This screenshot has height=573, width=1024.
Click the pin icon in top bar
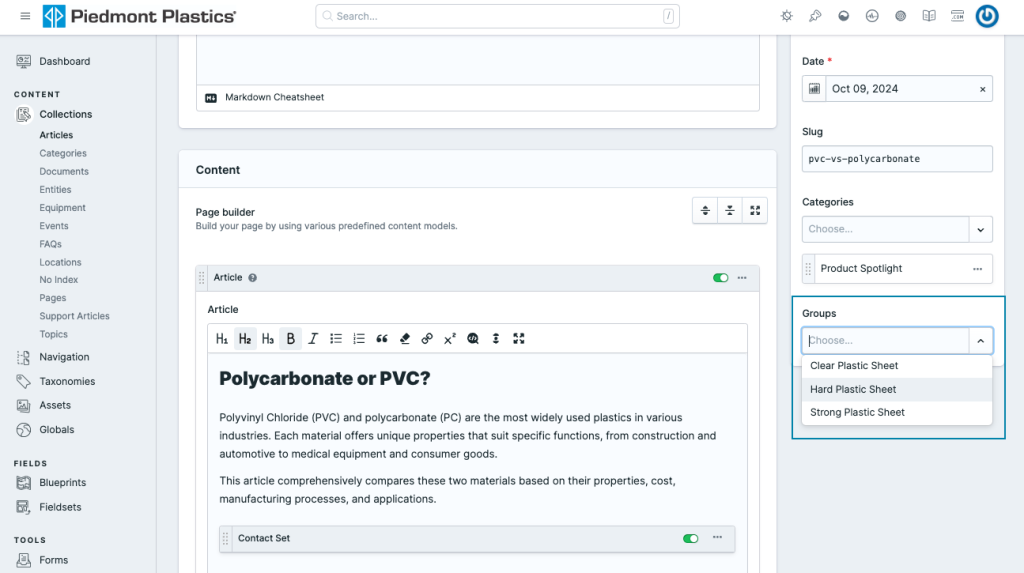pyautogui.click(x=815, y=16)
